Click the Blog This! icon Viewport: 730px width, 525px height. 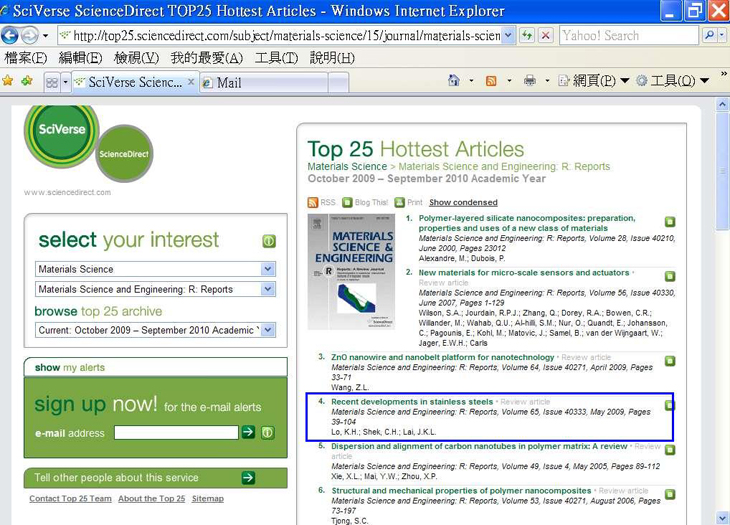click(347, 202)
